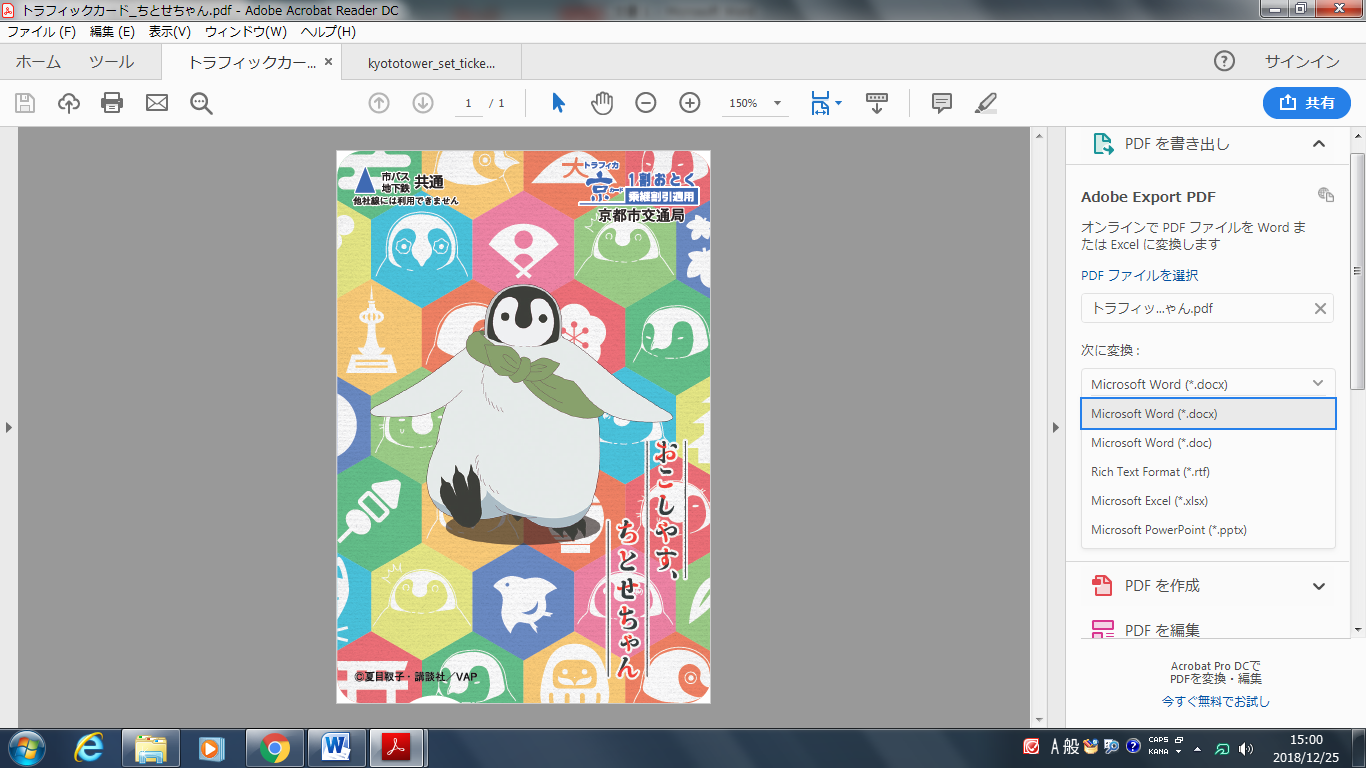
Task: Click the サインイン link
Action: tap(1302, 61)
